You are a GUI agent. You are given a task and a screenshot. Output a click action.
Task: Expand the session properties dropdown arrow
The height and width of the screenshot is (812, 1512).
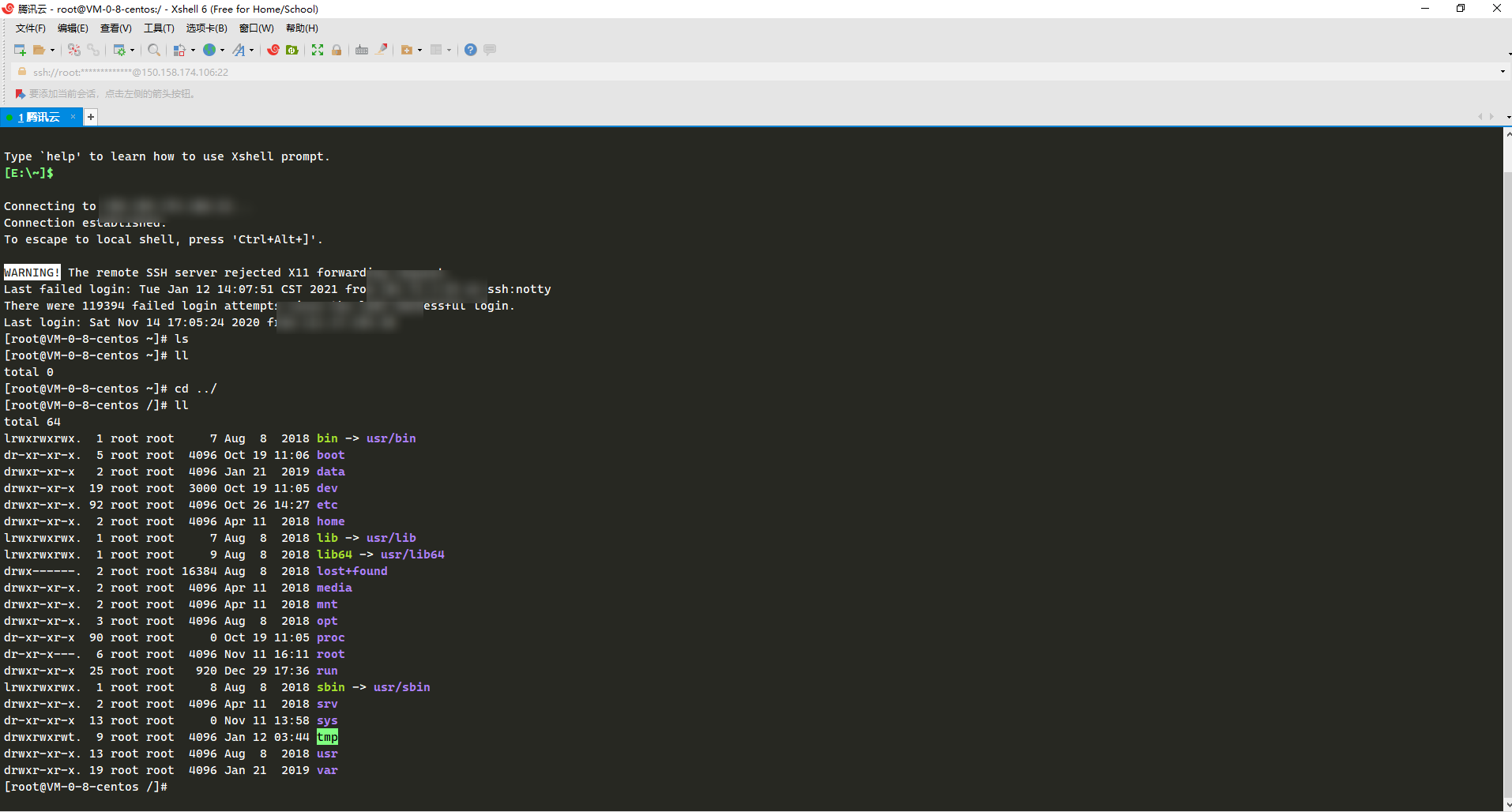tap(132, 50)
